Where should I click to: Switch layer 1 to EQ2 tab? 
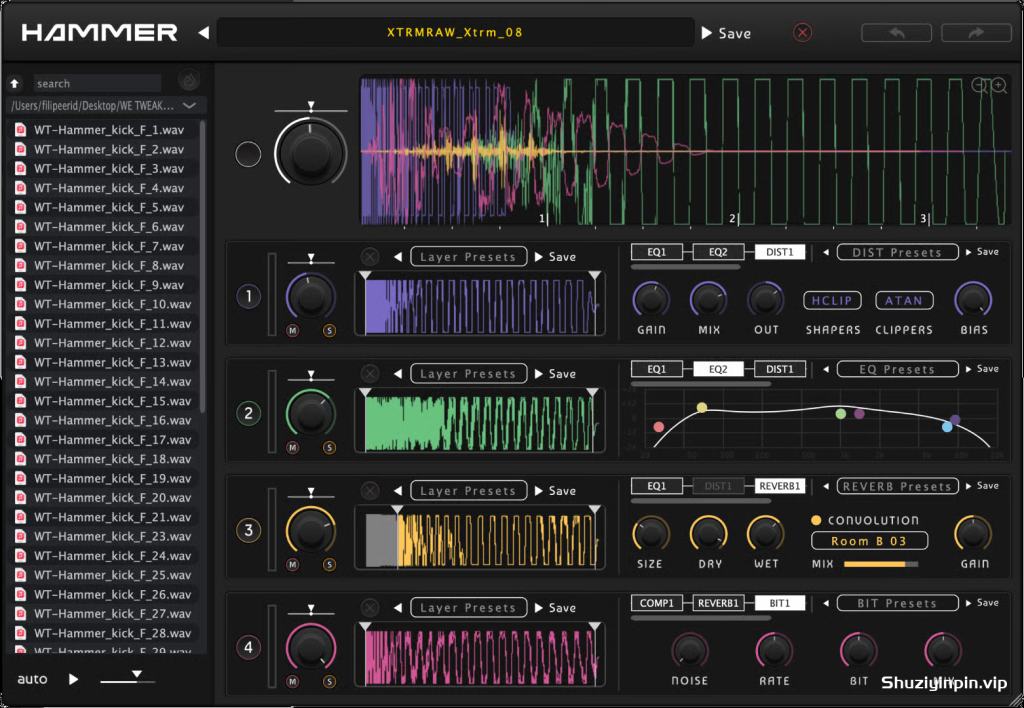718,252
